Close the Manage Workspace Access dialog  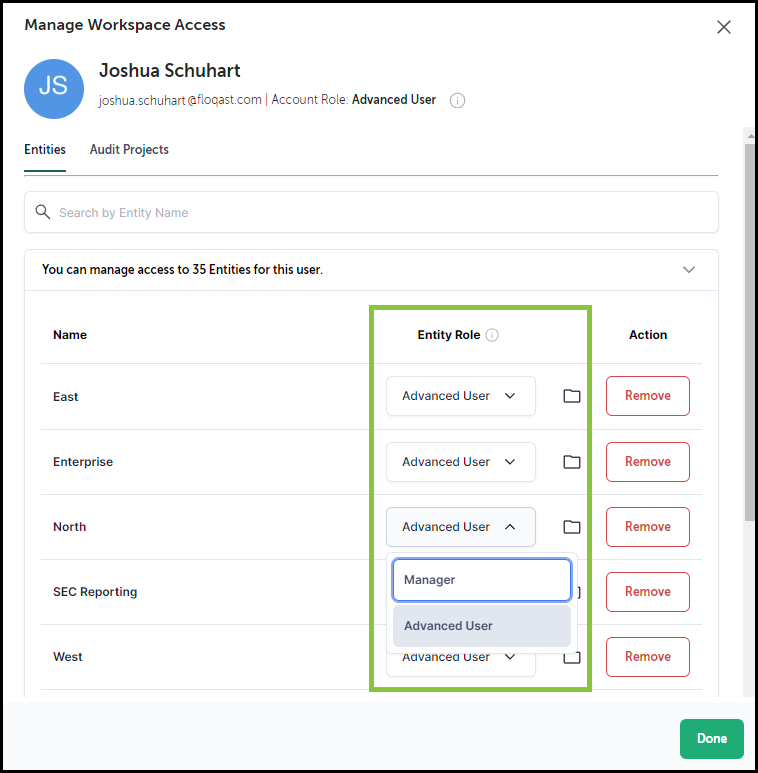[724, 27]
